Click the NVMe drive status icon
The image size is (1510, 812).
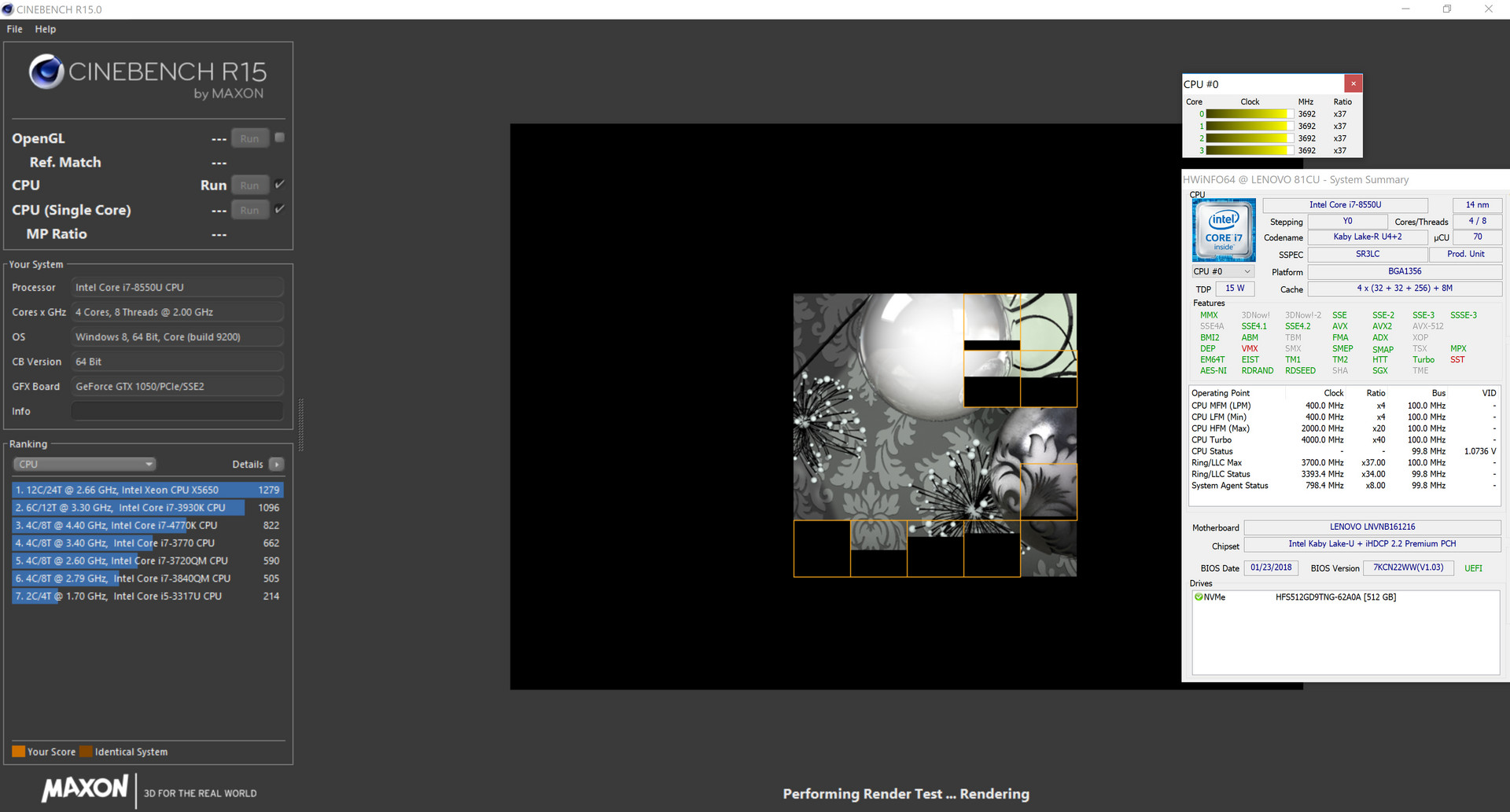tap(1199, 597)
